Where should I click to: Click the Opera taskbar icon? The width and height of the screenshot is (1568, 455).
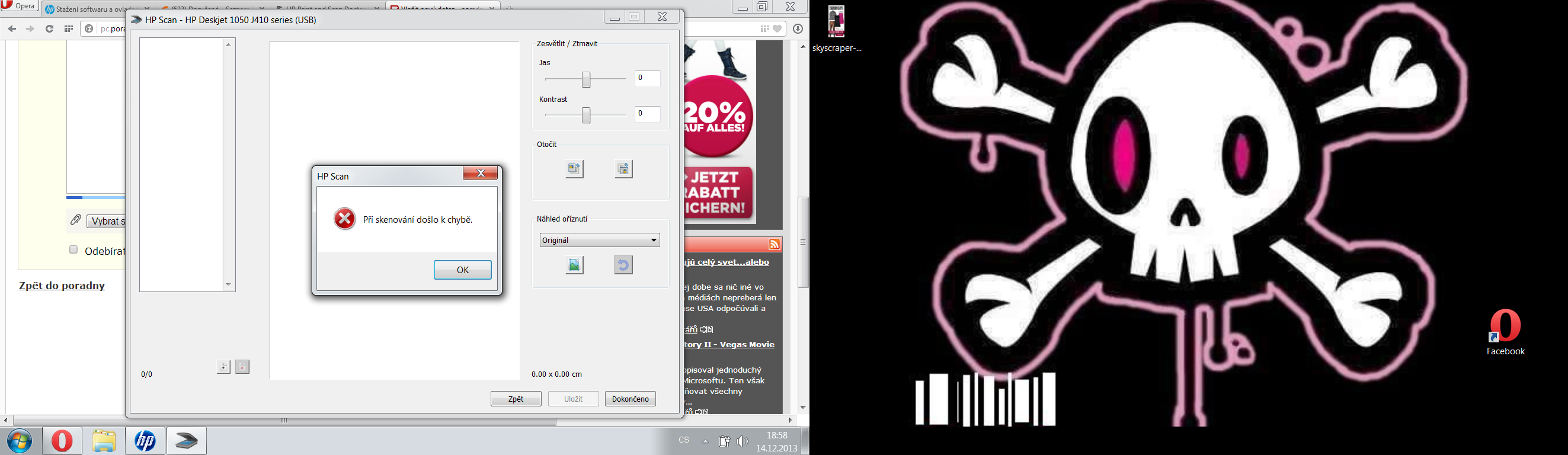pos(62,440)
